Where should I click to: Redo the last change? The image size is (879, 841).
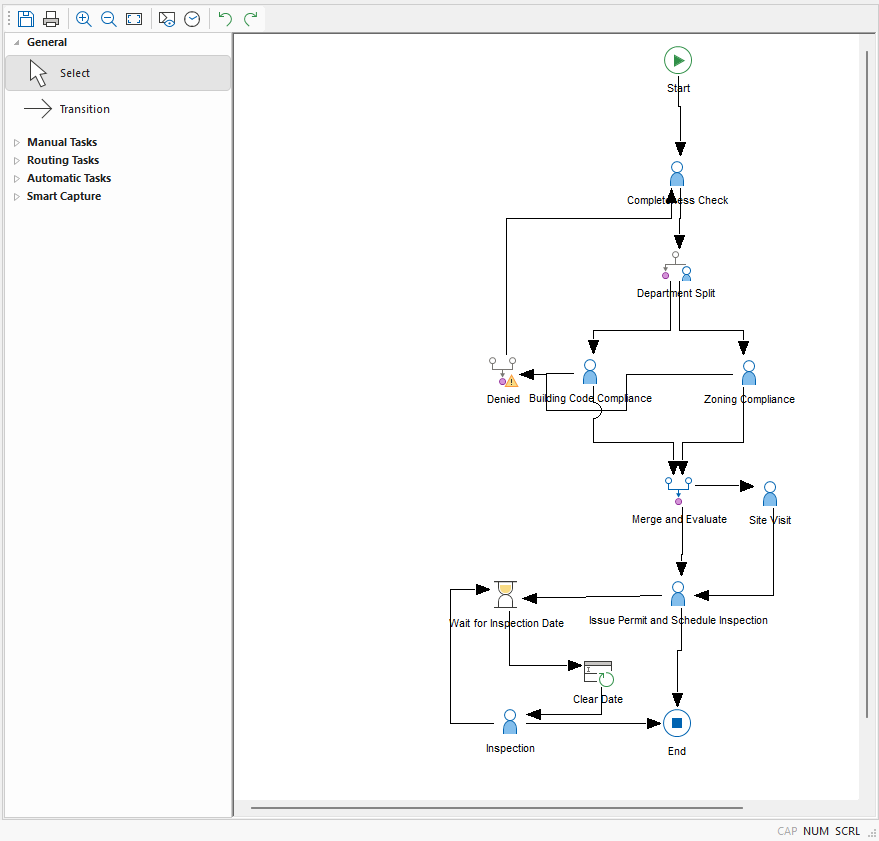(x=251, y=19)
